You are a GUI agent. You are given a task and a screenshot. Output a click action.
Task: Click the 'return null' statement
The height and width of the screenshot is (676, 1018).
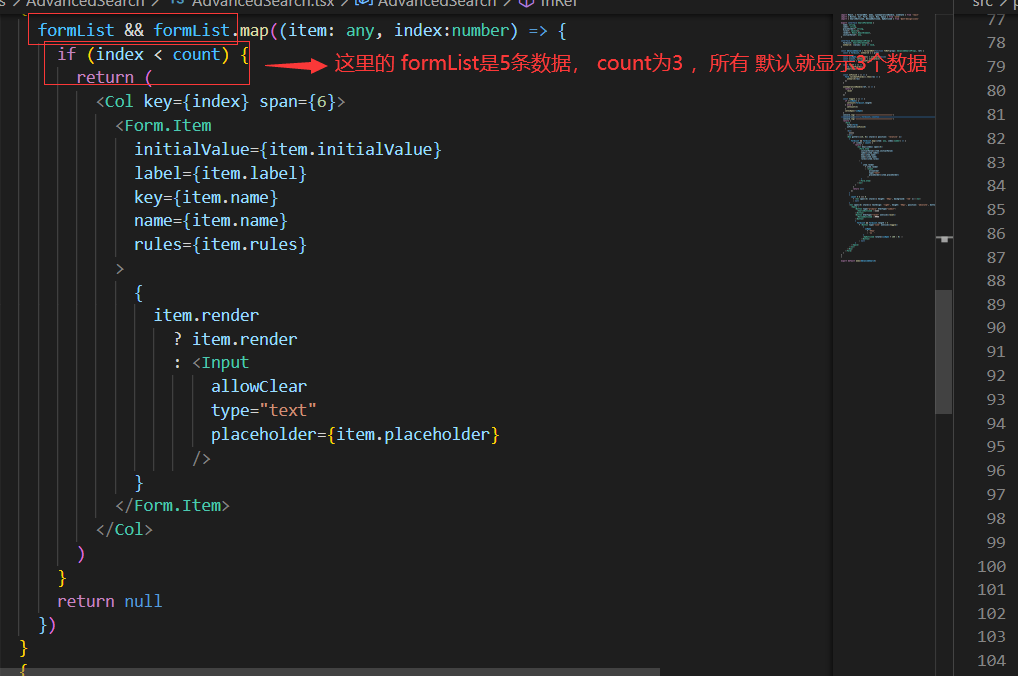[x=109, y=601]
